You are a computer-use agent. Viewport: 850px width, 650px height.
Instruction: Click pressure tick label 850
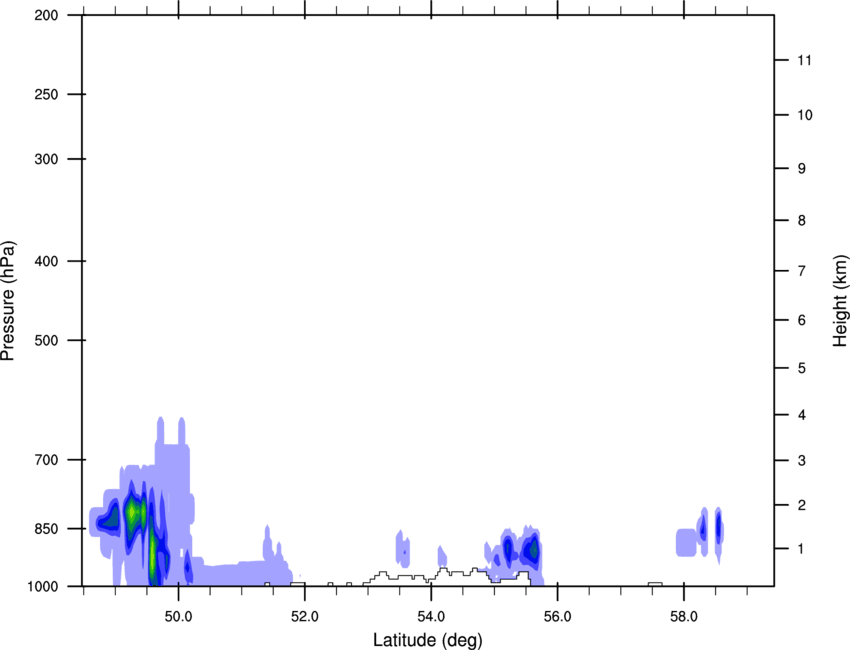(x=46, y=529)
